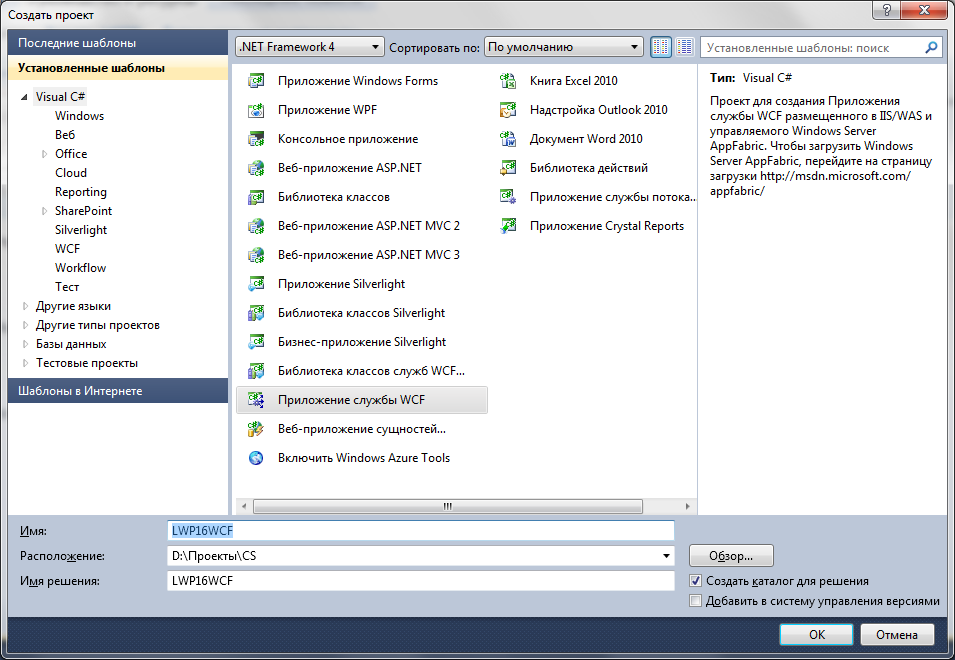Select activity library (Библиотека действий) icon
Viewport: 955px width, 660px height.
(x=508, y=168)
